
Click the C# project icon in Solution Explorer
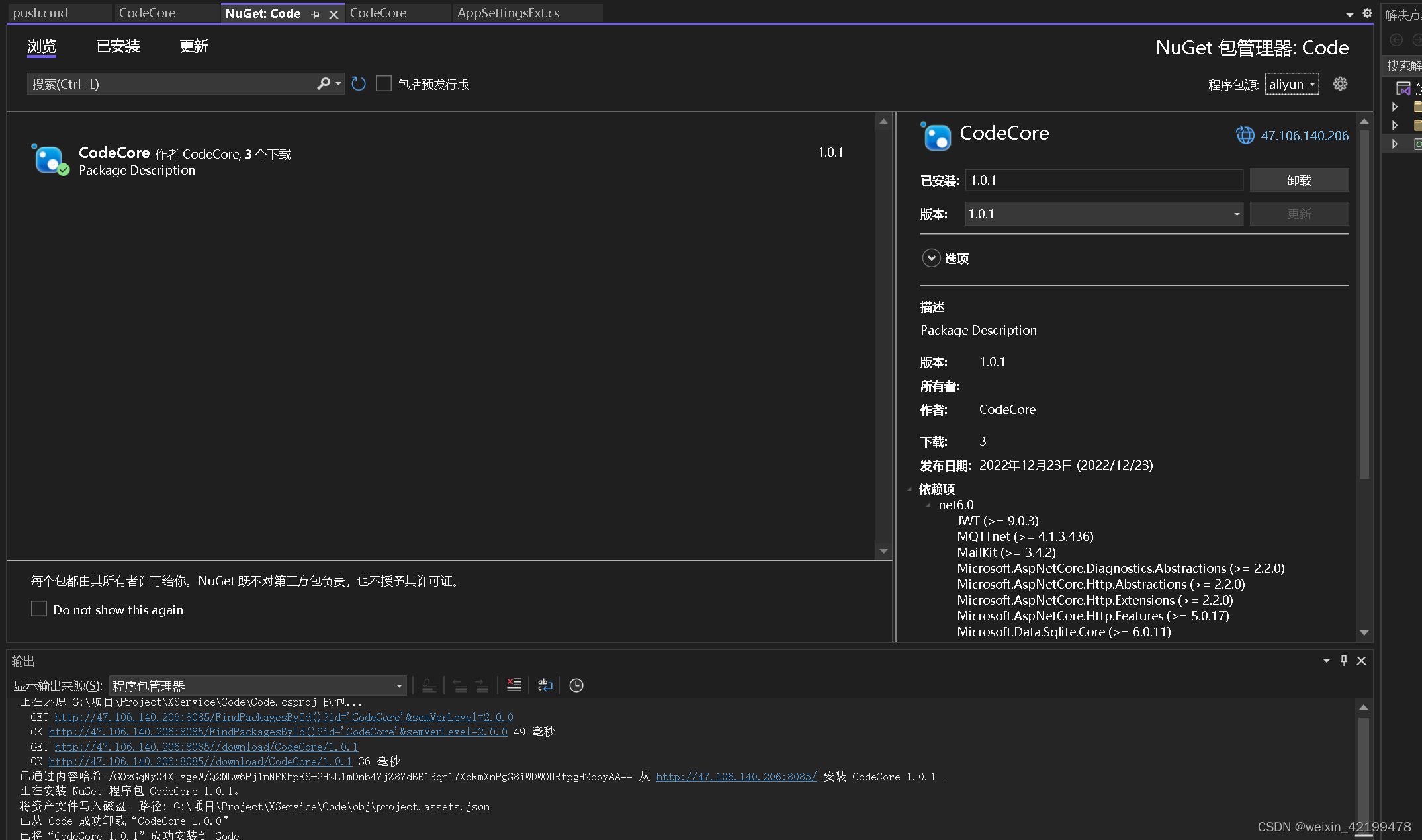1418,144
